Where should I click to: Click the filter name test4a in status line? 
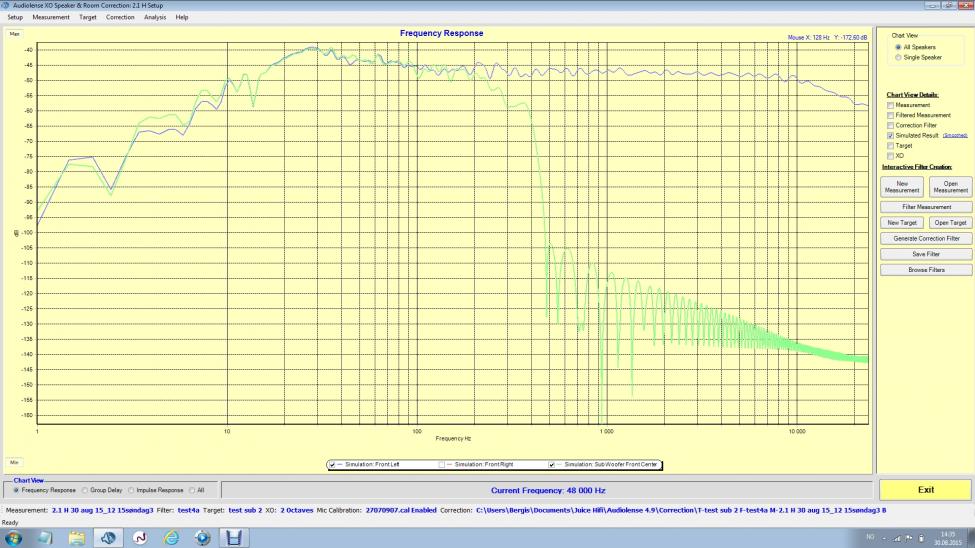tap(188, 511)
